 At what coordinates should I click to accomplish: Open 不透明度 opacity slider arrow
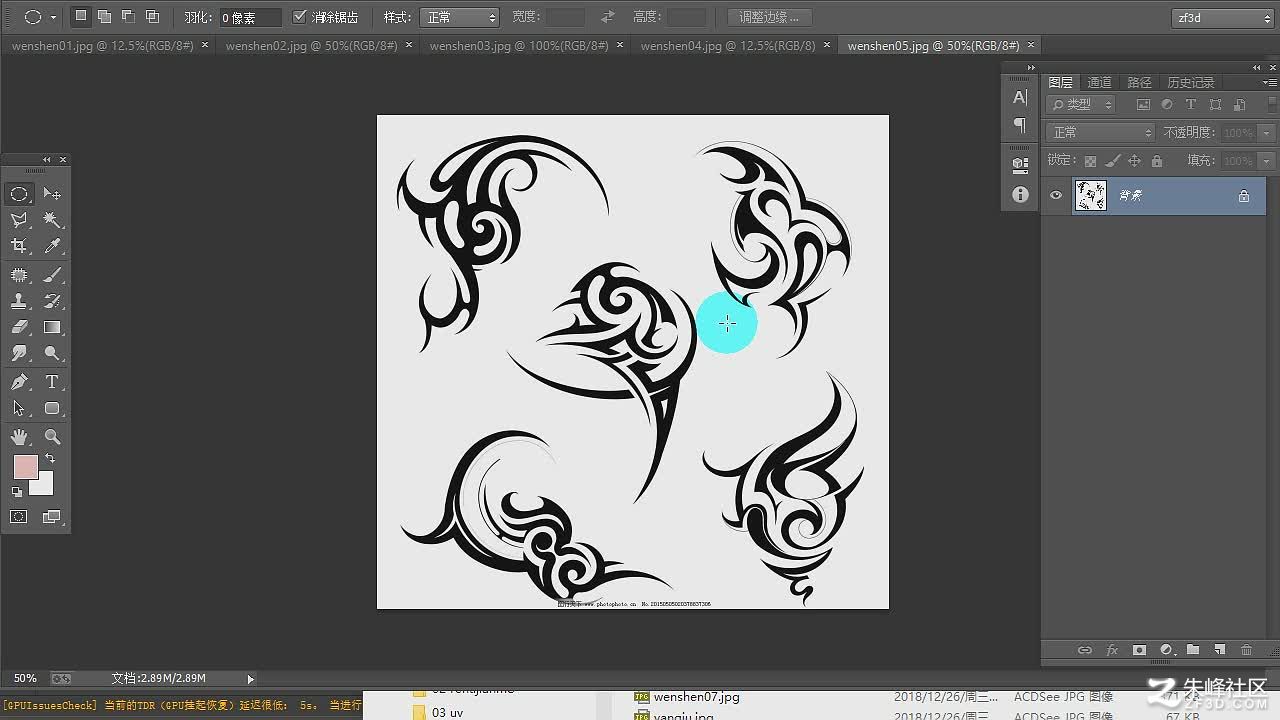[x=1265, y=132]
